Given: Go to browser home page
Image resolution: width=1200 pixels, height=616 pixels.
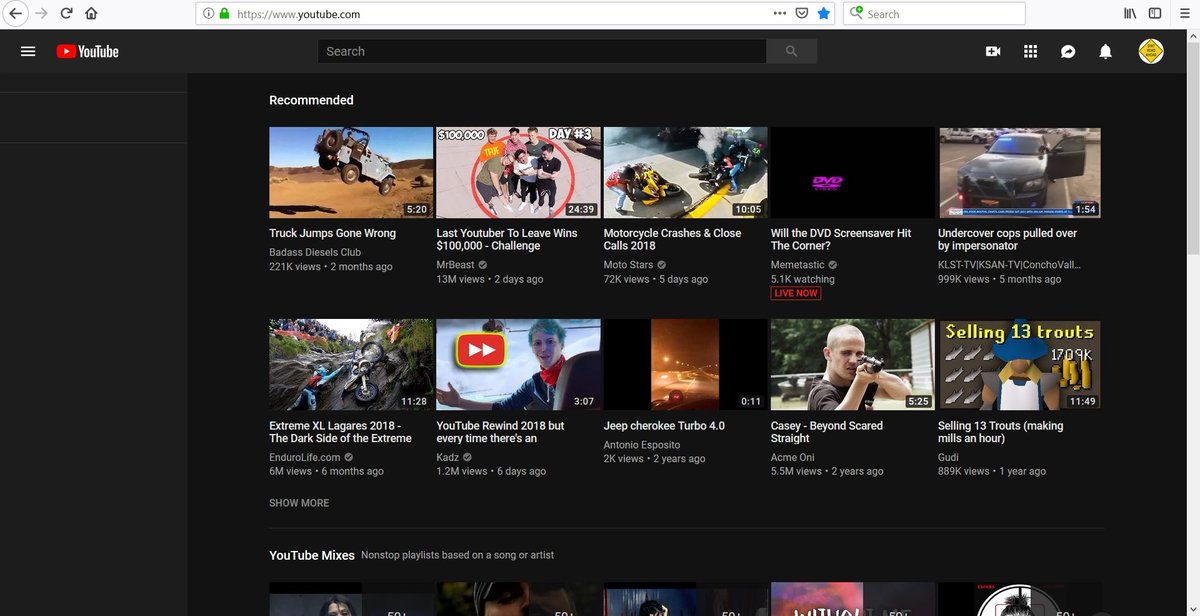Looking at the screenshot, I should (x=92, y=14).
